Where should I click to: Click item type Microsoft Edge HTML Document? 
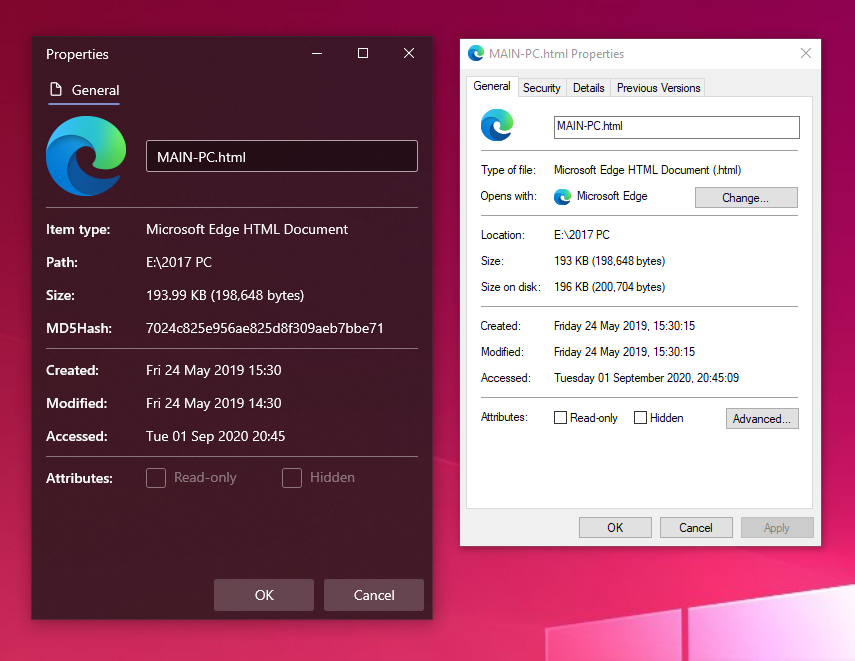point(246,229)
